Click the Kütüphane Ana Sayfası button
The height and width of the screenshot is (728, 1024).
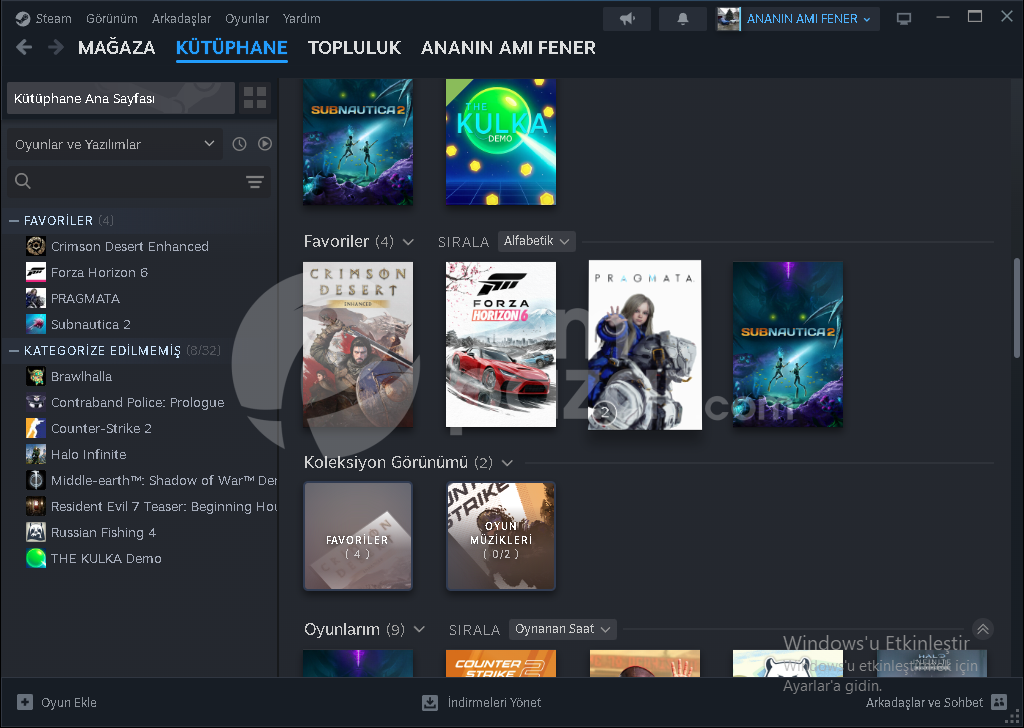(121, 98)
